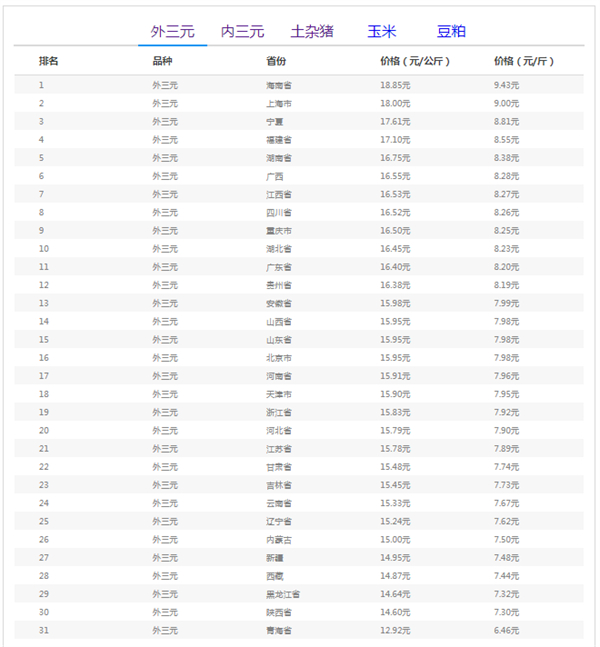Select the 四川省 province cell

279,212
